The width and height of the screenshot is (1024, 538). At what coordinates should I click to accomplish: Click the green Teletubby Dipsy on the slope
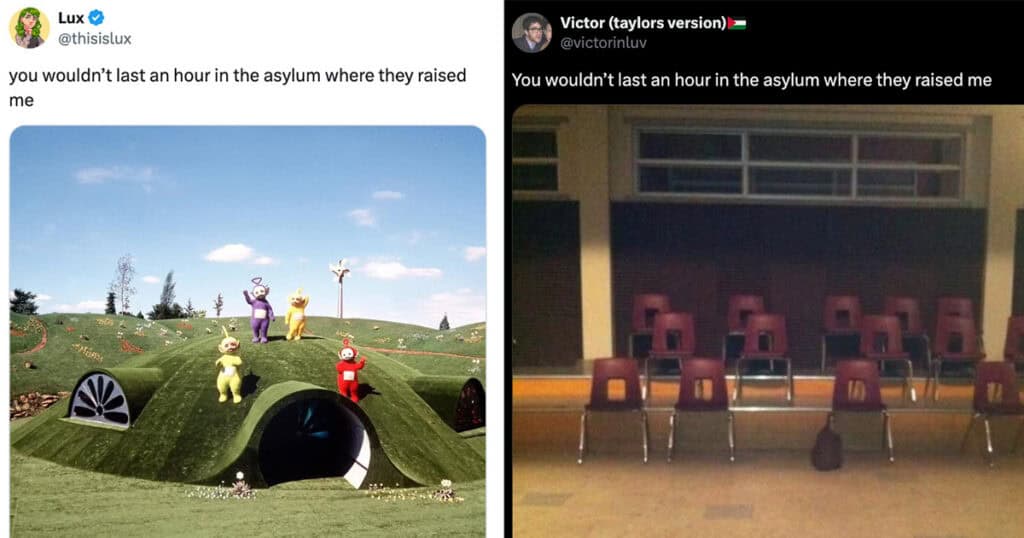[x=229, y=366]
